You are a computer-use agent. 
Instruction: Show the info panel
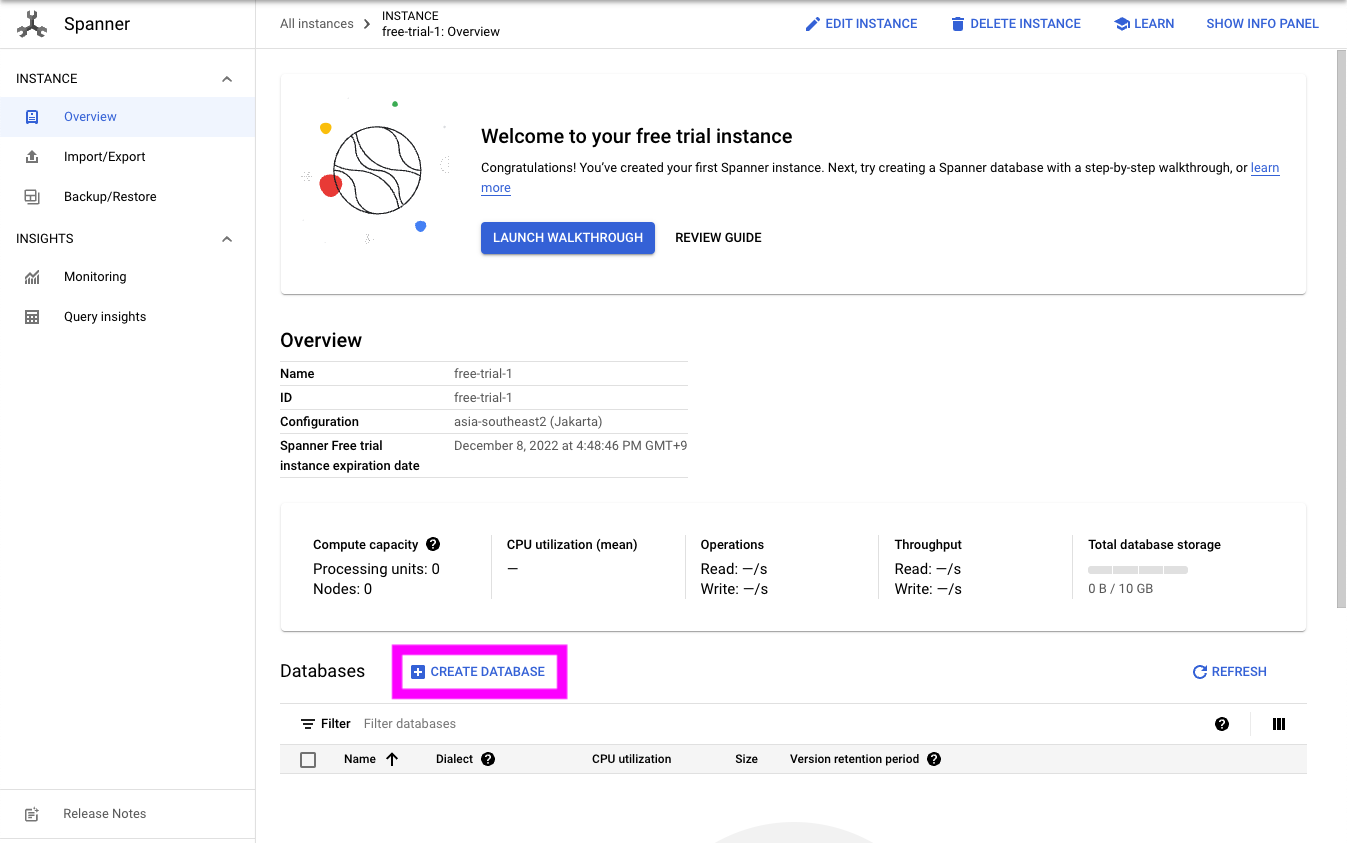(1262, 23)
